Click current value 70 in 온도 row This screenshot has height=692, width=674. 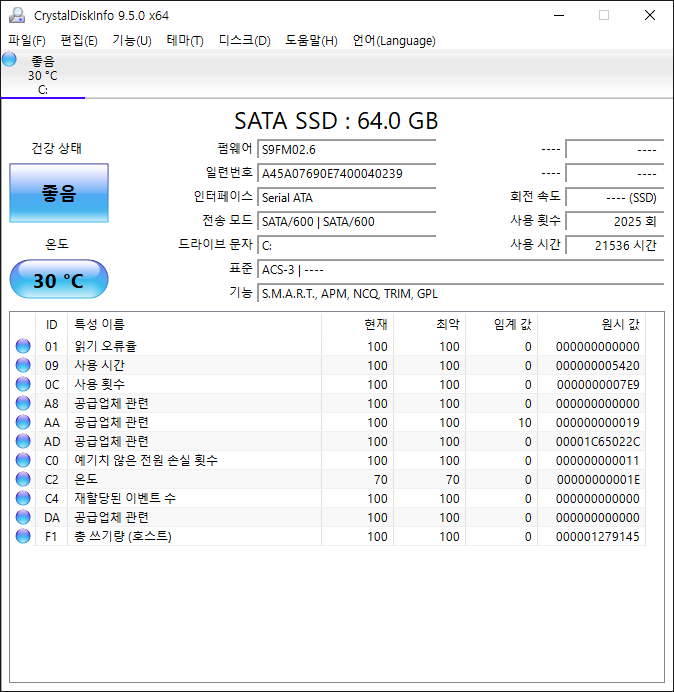[x=380, y=479]
